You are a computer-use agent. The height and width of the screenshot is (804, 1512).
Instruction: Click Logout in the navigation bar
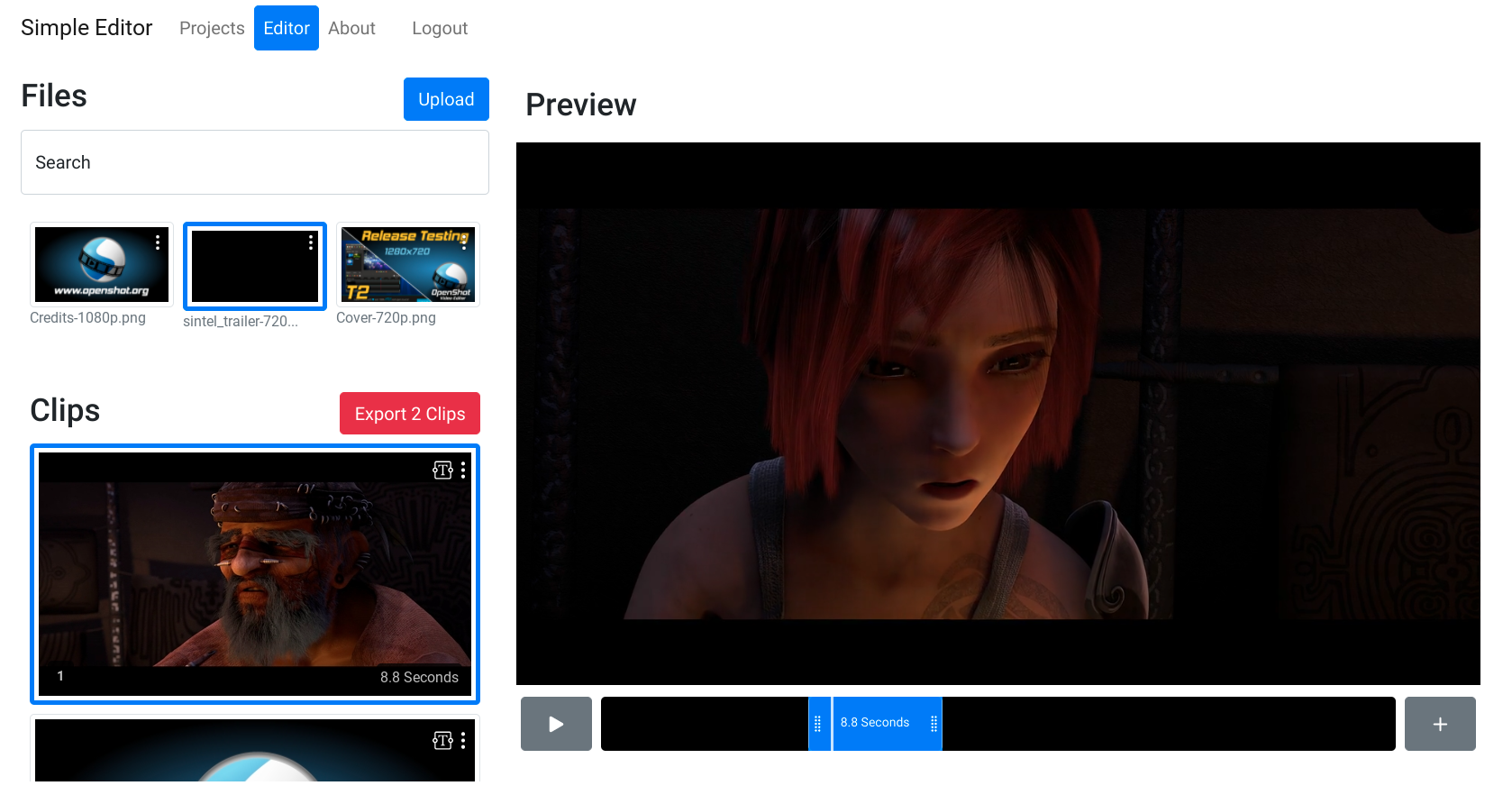440,28
